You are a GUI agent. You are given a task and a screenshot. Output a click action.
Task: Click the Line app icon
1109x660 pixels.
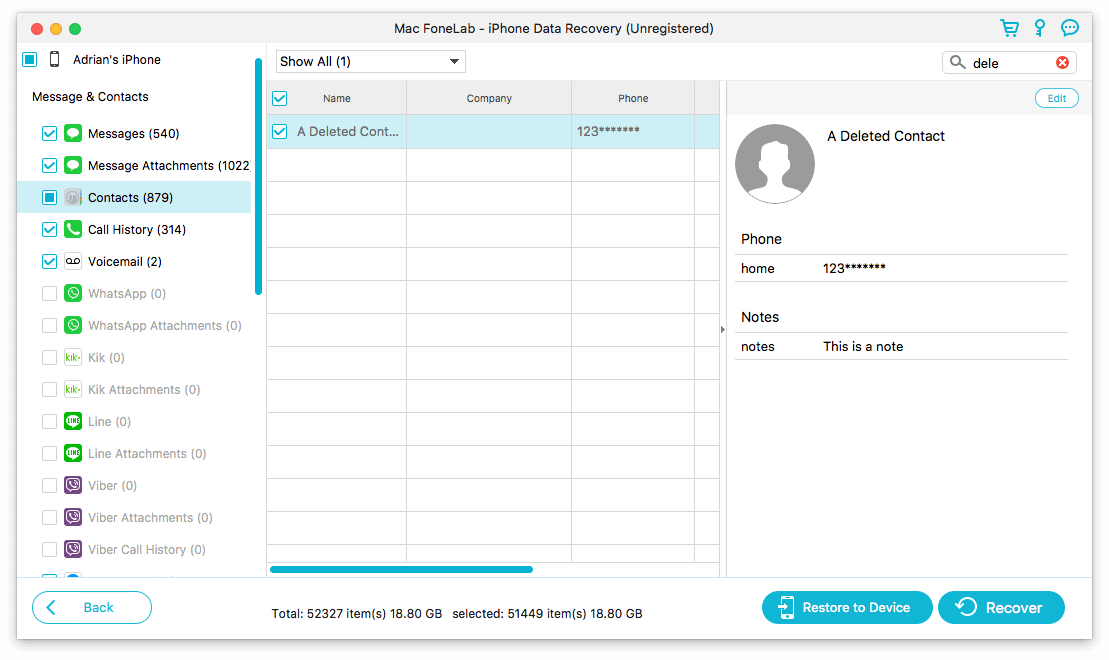[x=73, y=421]
